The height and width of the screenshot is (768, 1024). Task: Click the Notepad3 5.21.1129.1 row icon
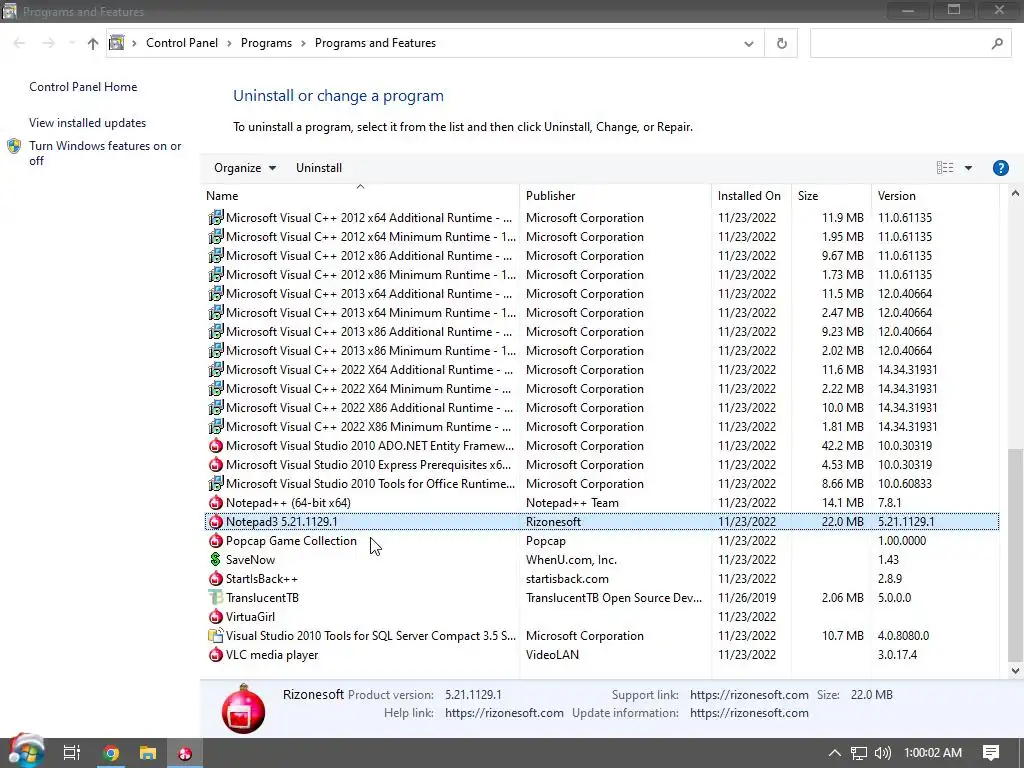click(216, 522)
